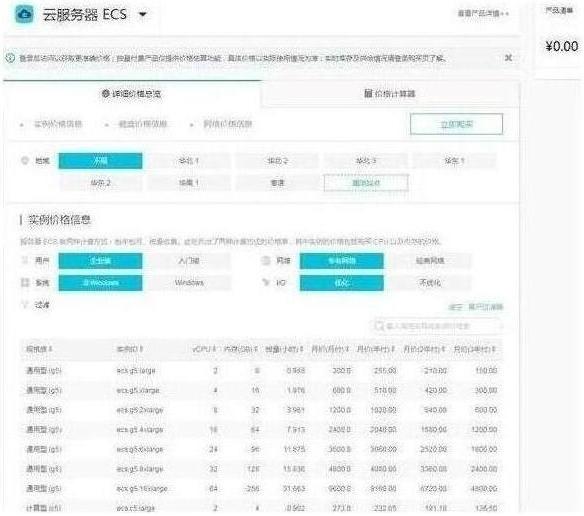
Task: Click the 实例价格信息 section heading
Action: click(60, 220)
